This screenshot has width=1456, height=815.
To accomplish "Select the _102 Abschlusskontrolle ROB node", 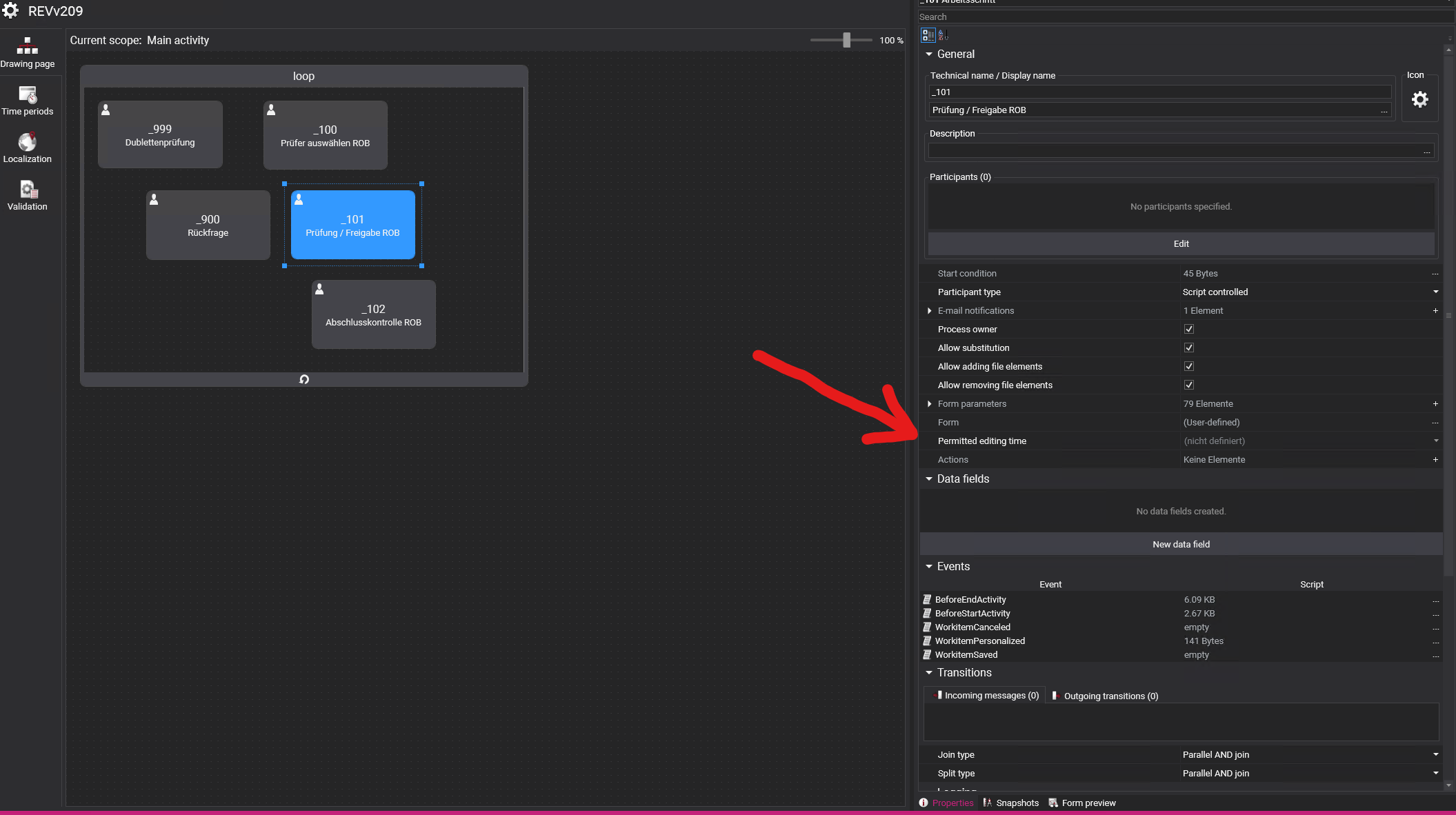I will click(x=374, y=314).
